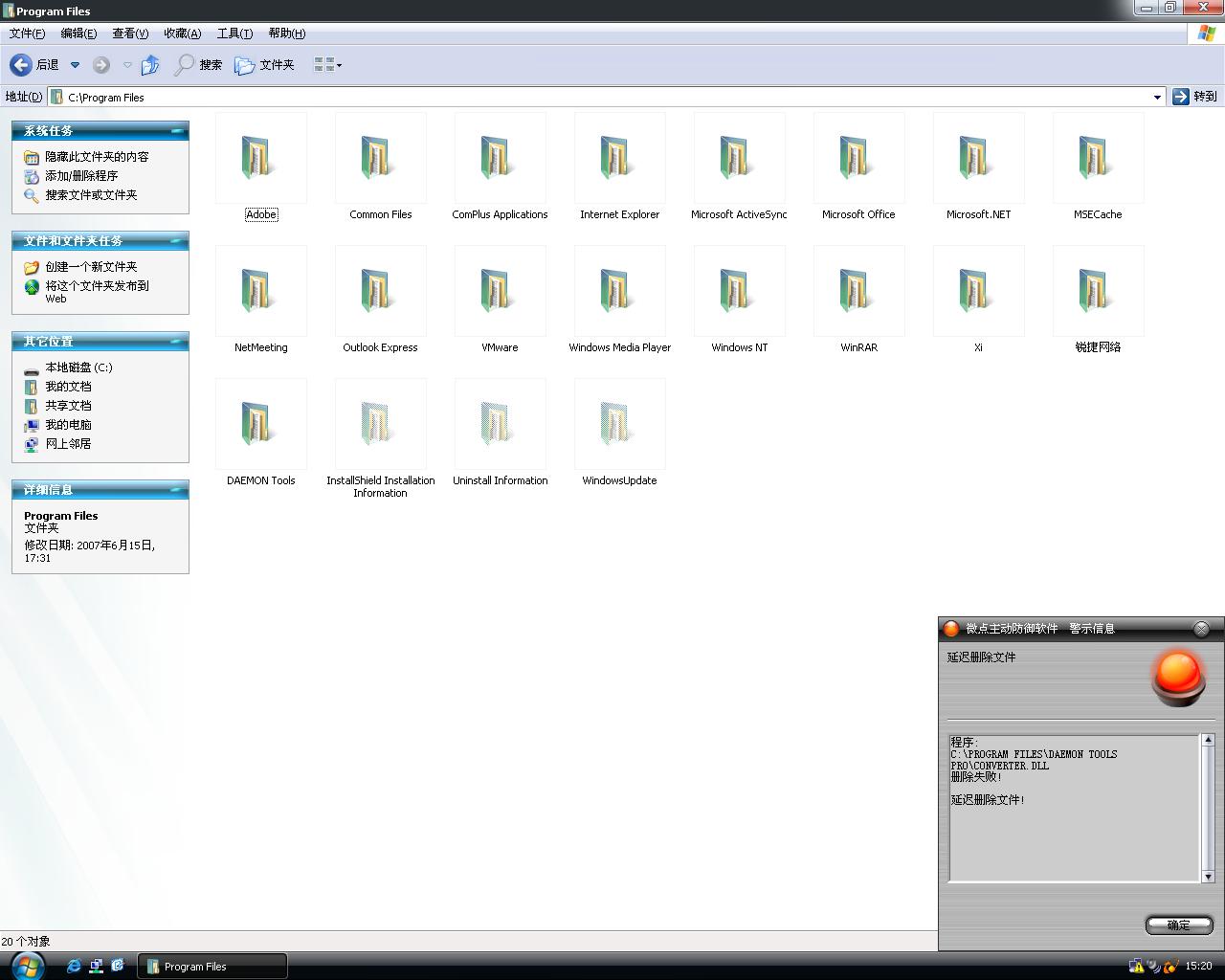Click the red alarm light icon
Image resolution: width=1225 pixels, height=980 pixels.
[x=1178, y=677]
